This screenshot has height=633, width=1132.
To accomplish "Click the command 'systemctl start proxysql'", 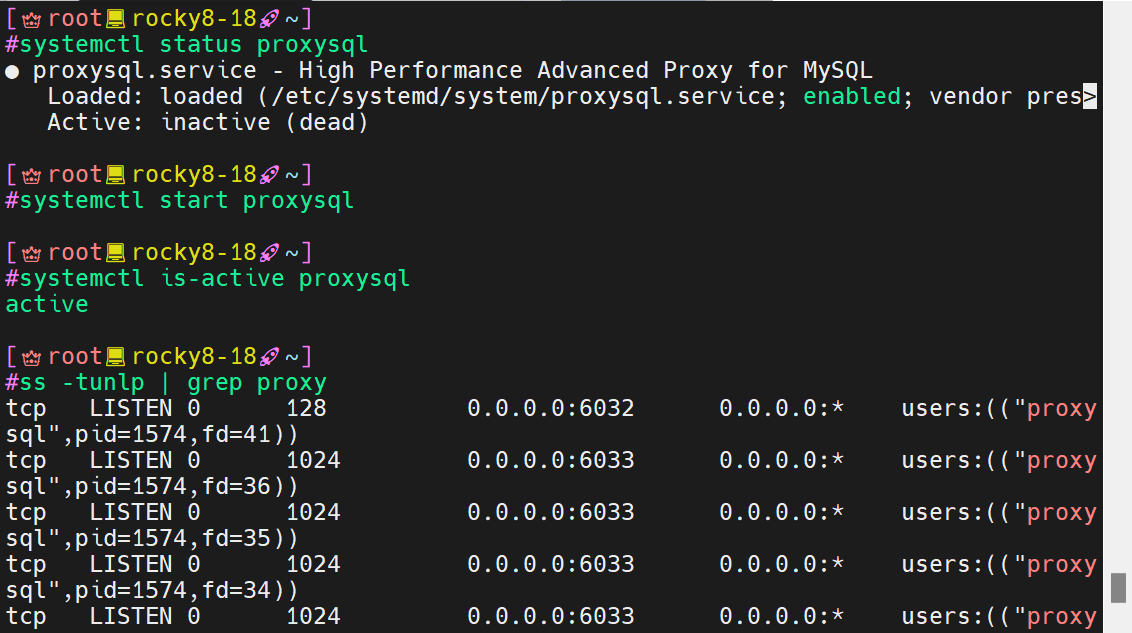I will pyautogui.click(x=186, y=200).
